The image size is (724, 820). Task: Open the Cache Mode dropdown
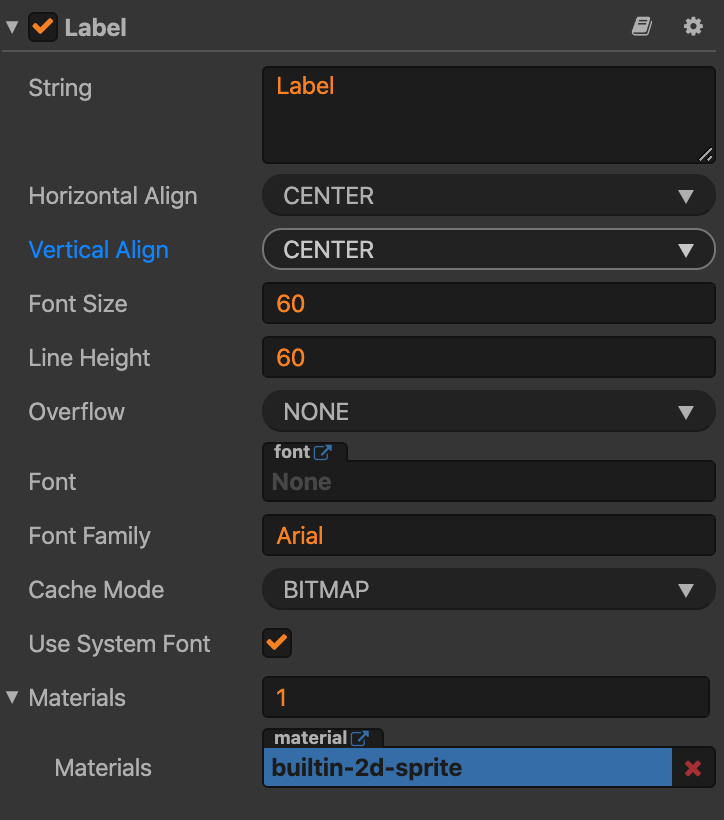pos(488,590)
